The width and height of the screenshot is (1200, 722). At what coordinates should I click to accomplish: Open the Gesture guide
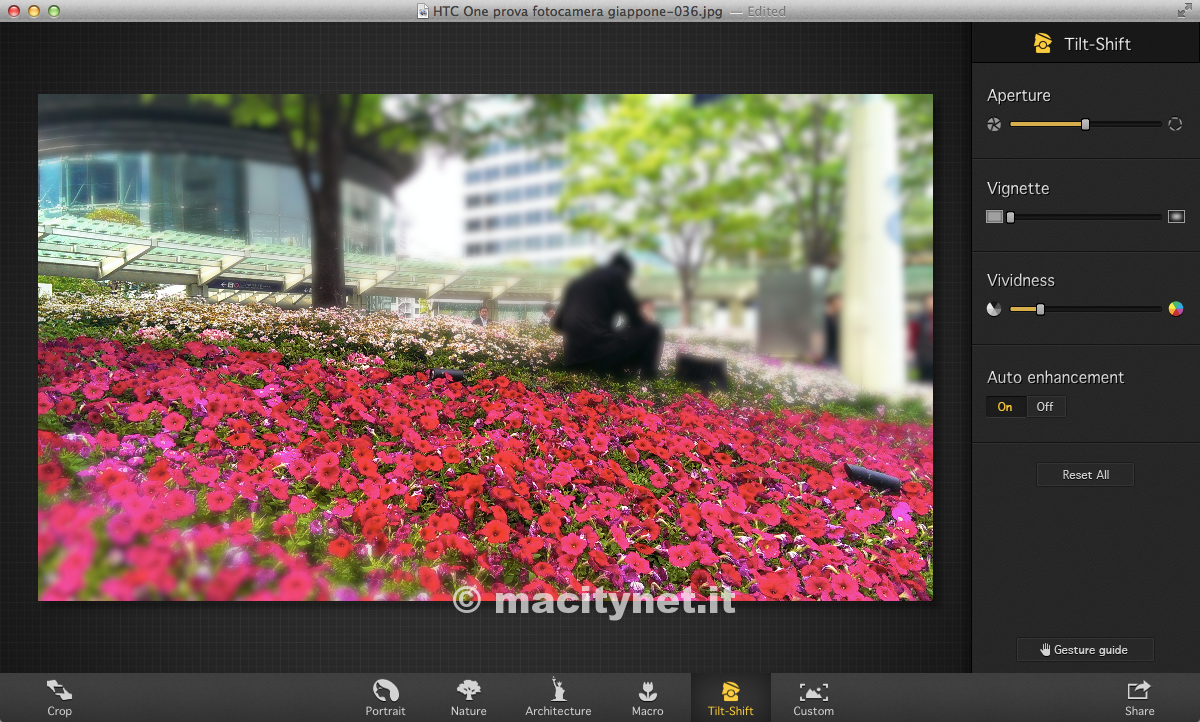pyautogui.click(x=1085, y=650)
